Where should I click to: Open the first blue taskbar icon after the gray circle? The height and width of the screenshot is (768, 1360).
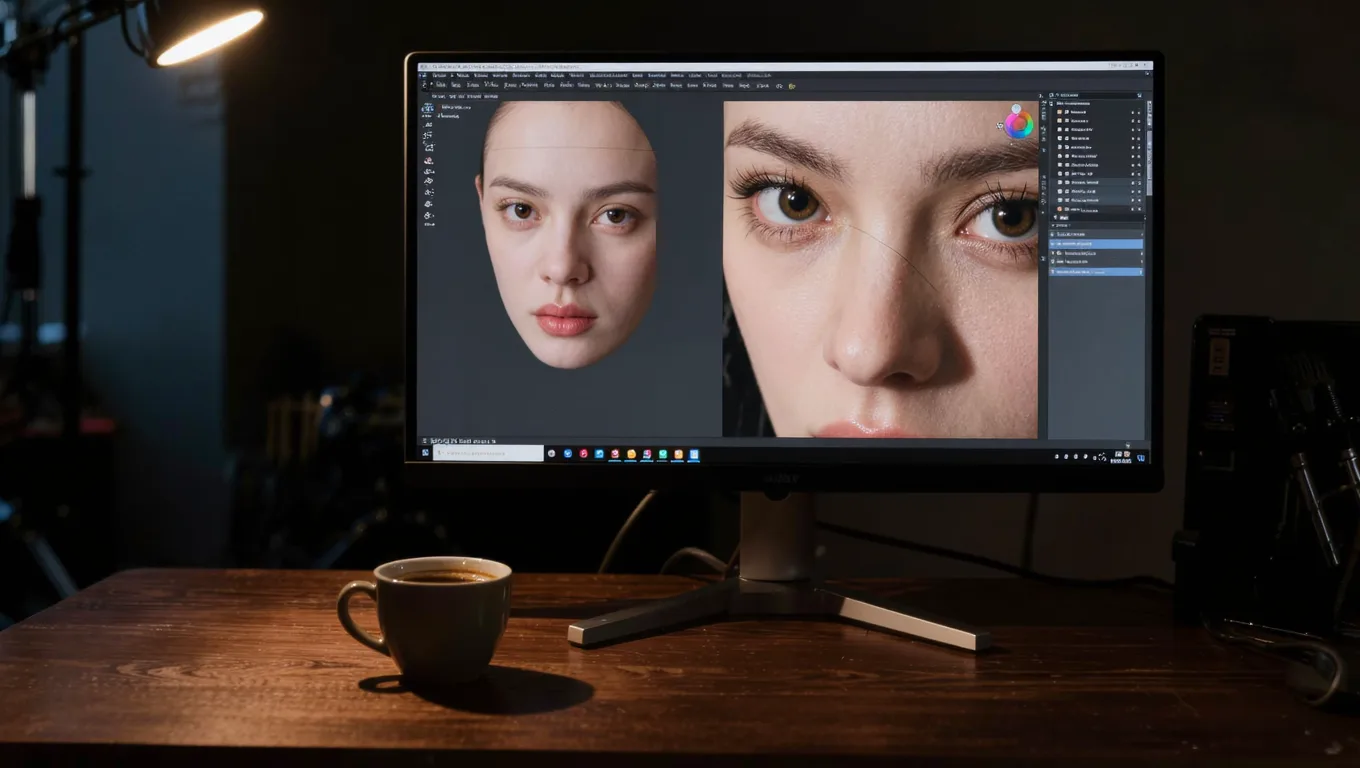(567, 454)
